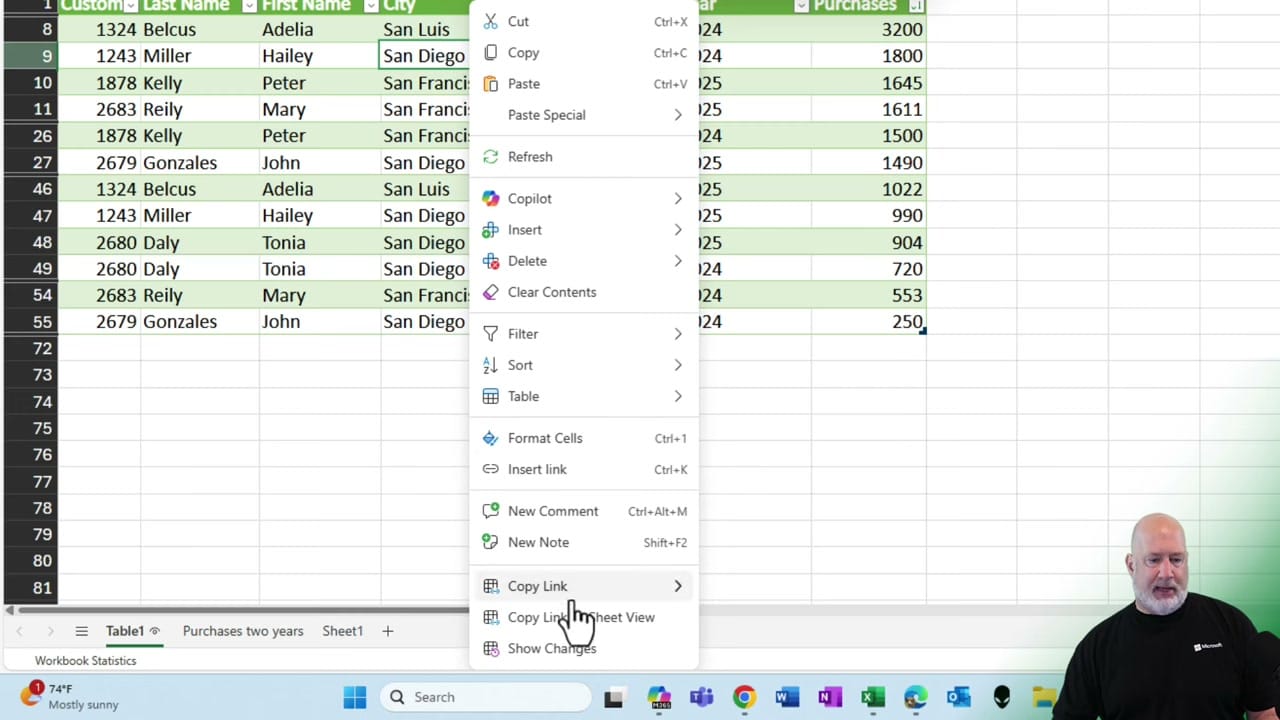Click the Copy icon in the context menu

[489, 52]
